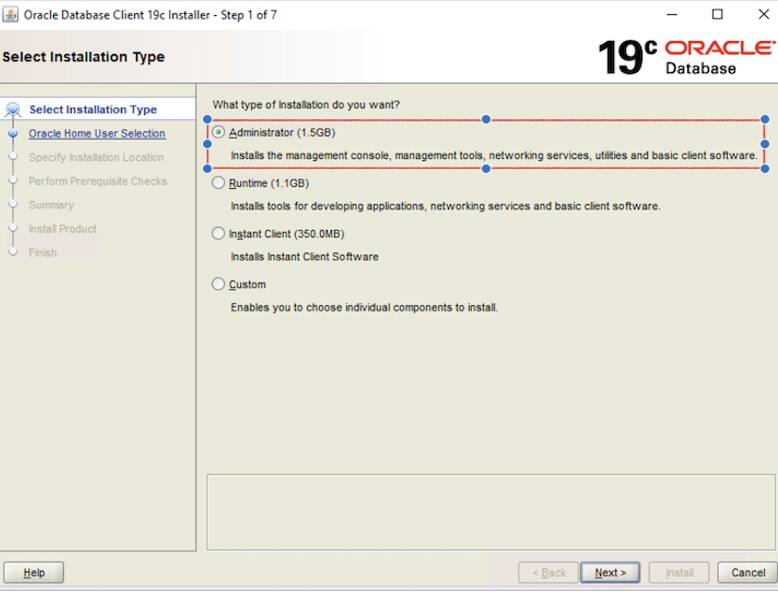Close the Oracle installer window

tap(764, 14)
